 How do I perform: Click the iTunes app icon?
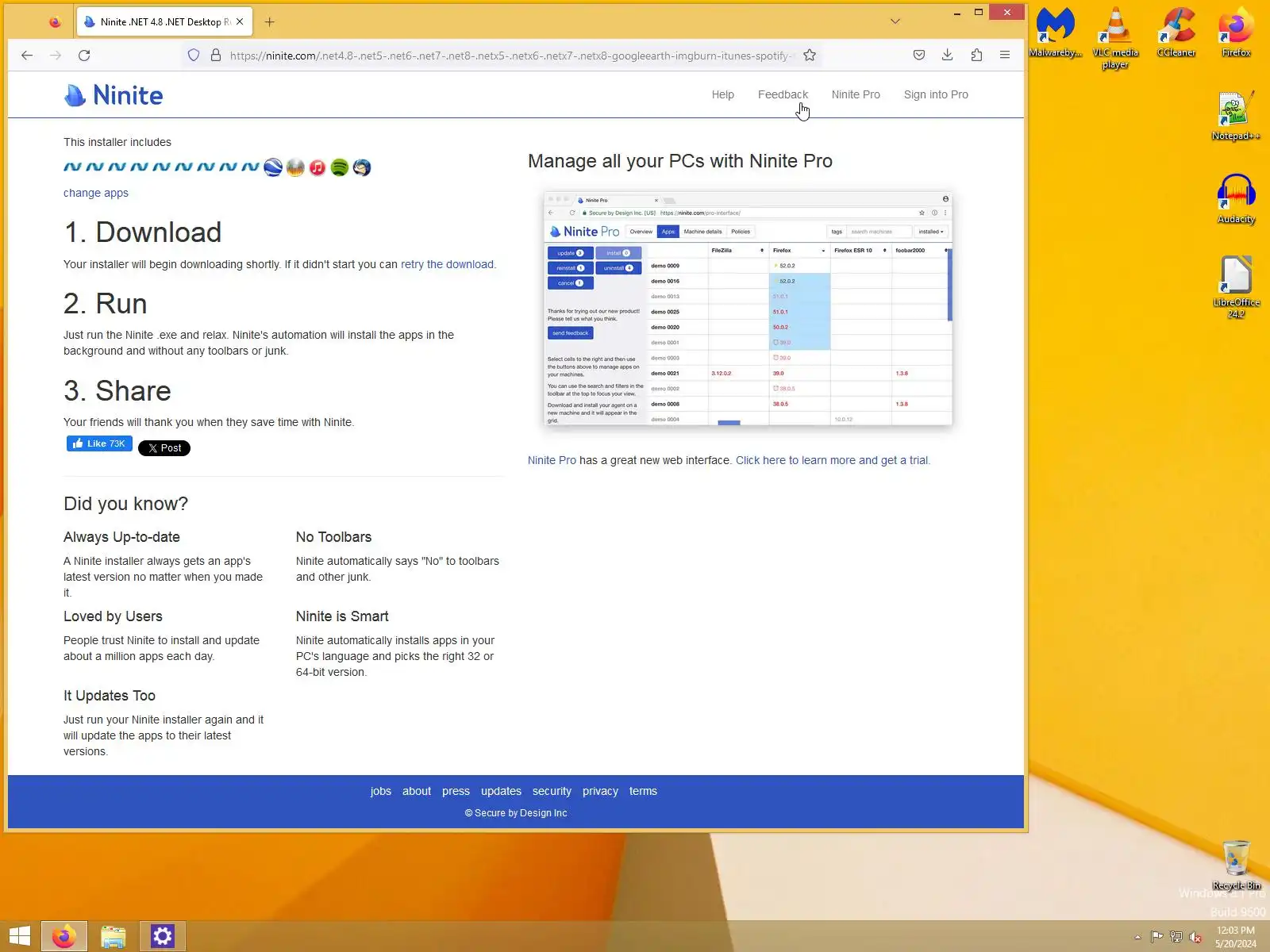pyautogui.click(x=317, y=167)
